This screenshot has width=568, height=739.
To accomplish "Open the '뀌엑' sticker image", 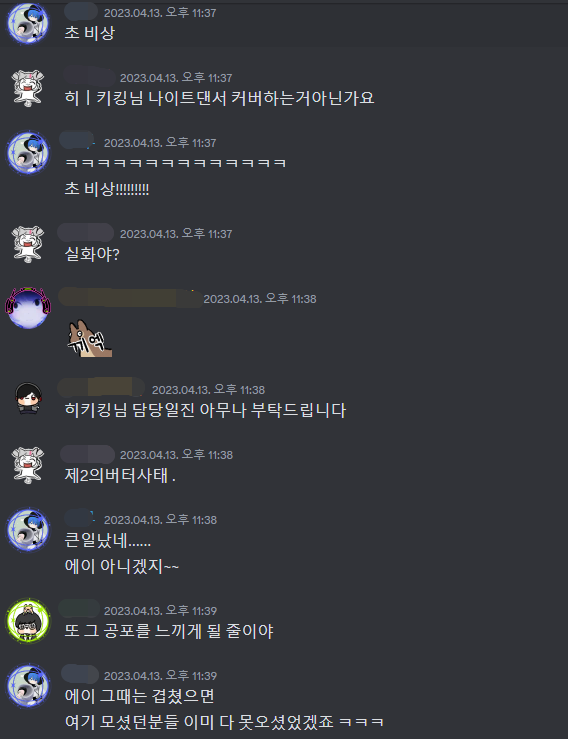I will click(90, 338).
